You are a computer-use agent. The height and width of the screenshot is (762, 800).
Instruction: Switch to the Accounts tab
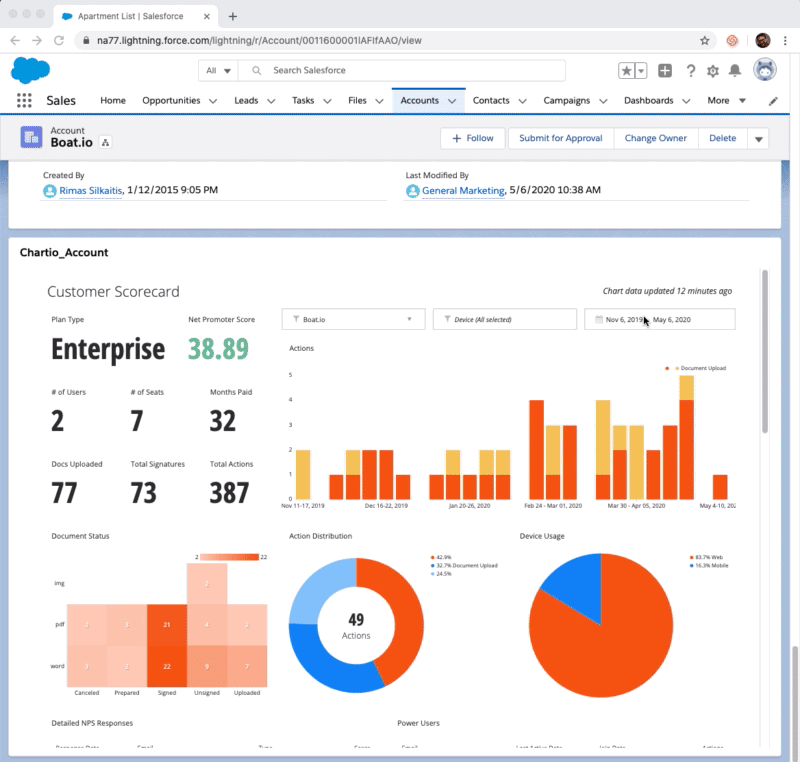click(423, 101)
